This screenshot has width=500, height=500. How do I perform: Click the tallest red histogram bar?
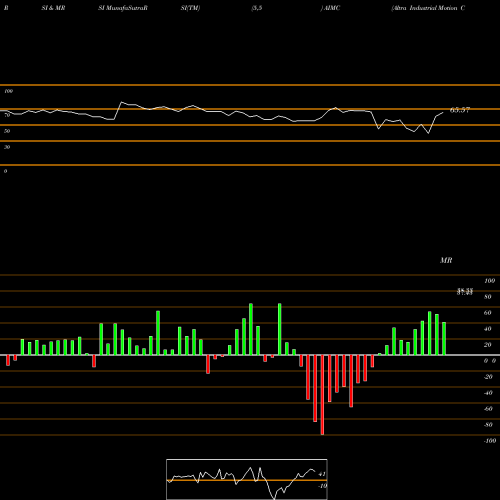point(322,395)
